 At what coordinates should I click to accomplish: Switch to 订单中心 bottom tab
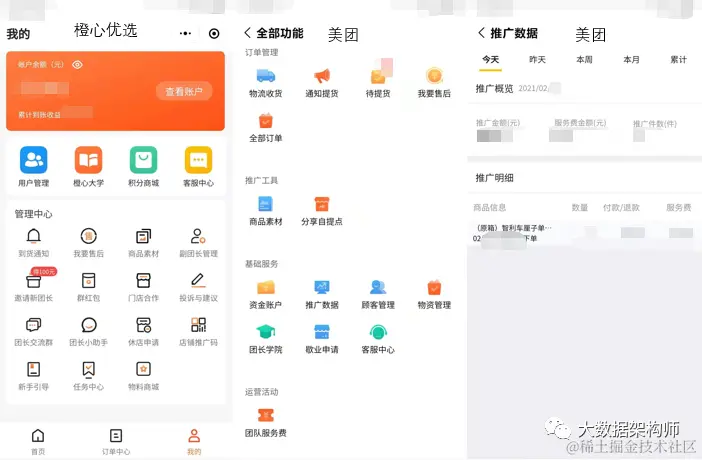click(116, 441)
